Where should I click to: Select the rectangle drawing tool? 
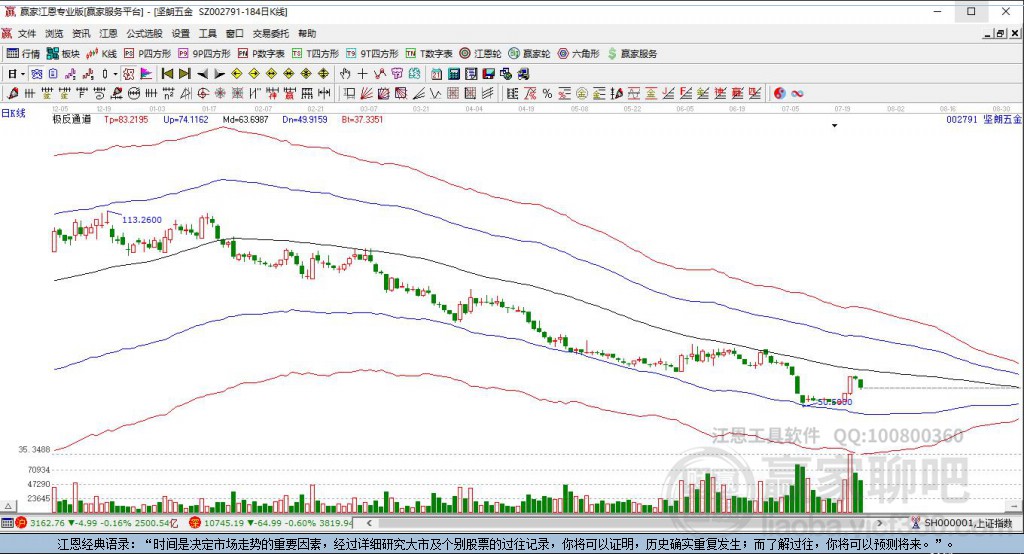(350, 93)
